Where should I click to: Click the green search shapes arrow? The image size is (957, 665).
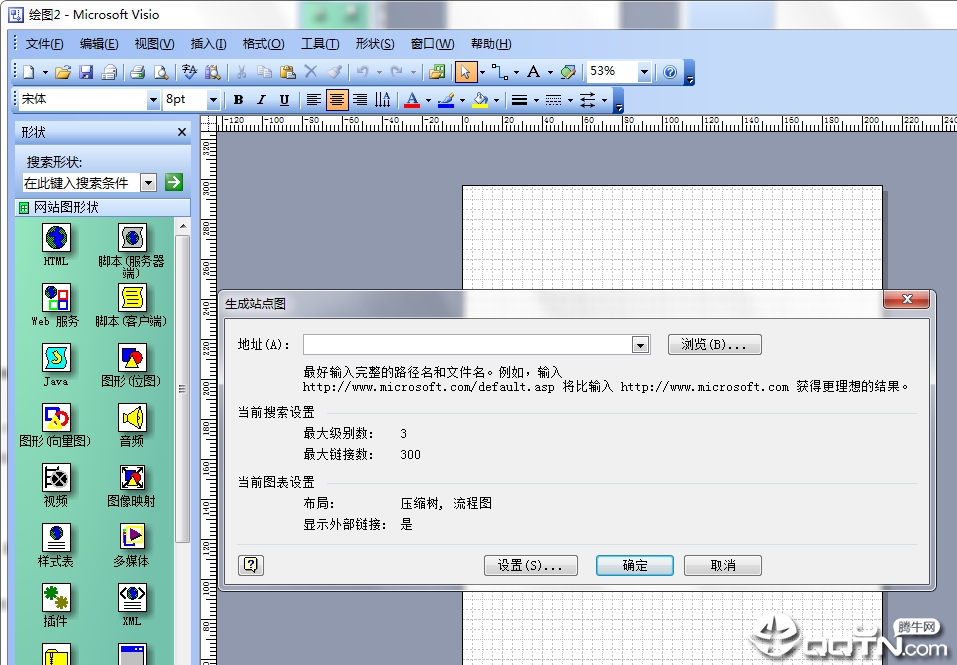pyautogui.click(x=174, y=182)
